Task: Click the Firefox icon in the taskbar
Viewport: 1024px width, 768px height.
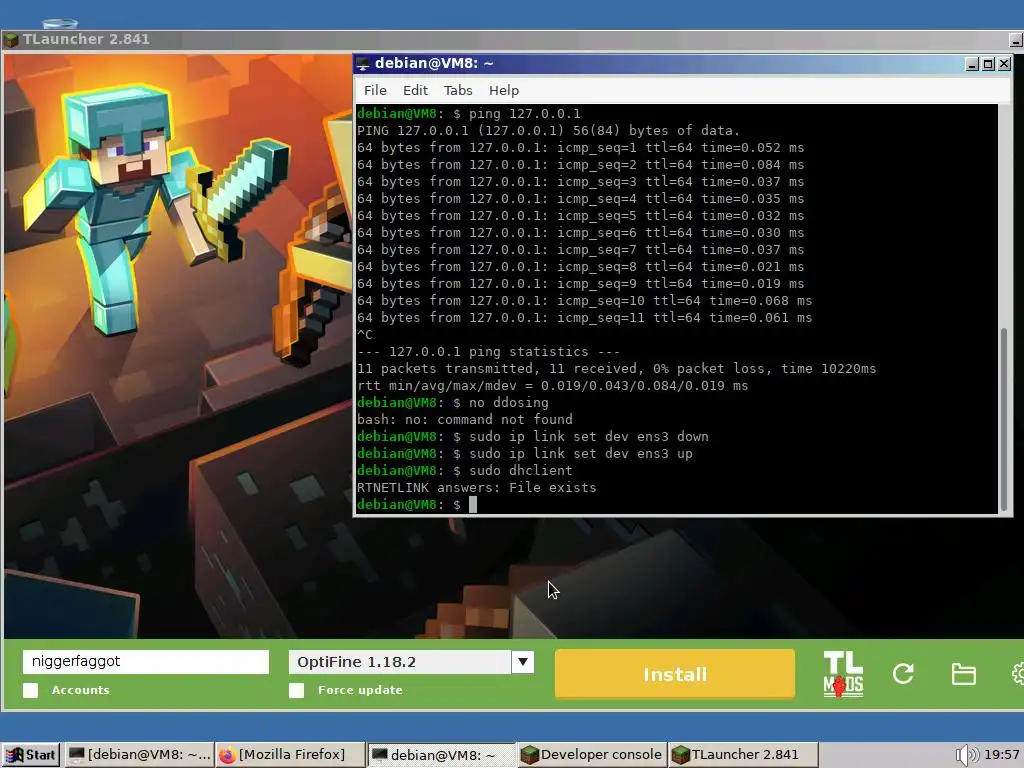Action: tap(227, 755)
